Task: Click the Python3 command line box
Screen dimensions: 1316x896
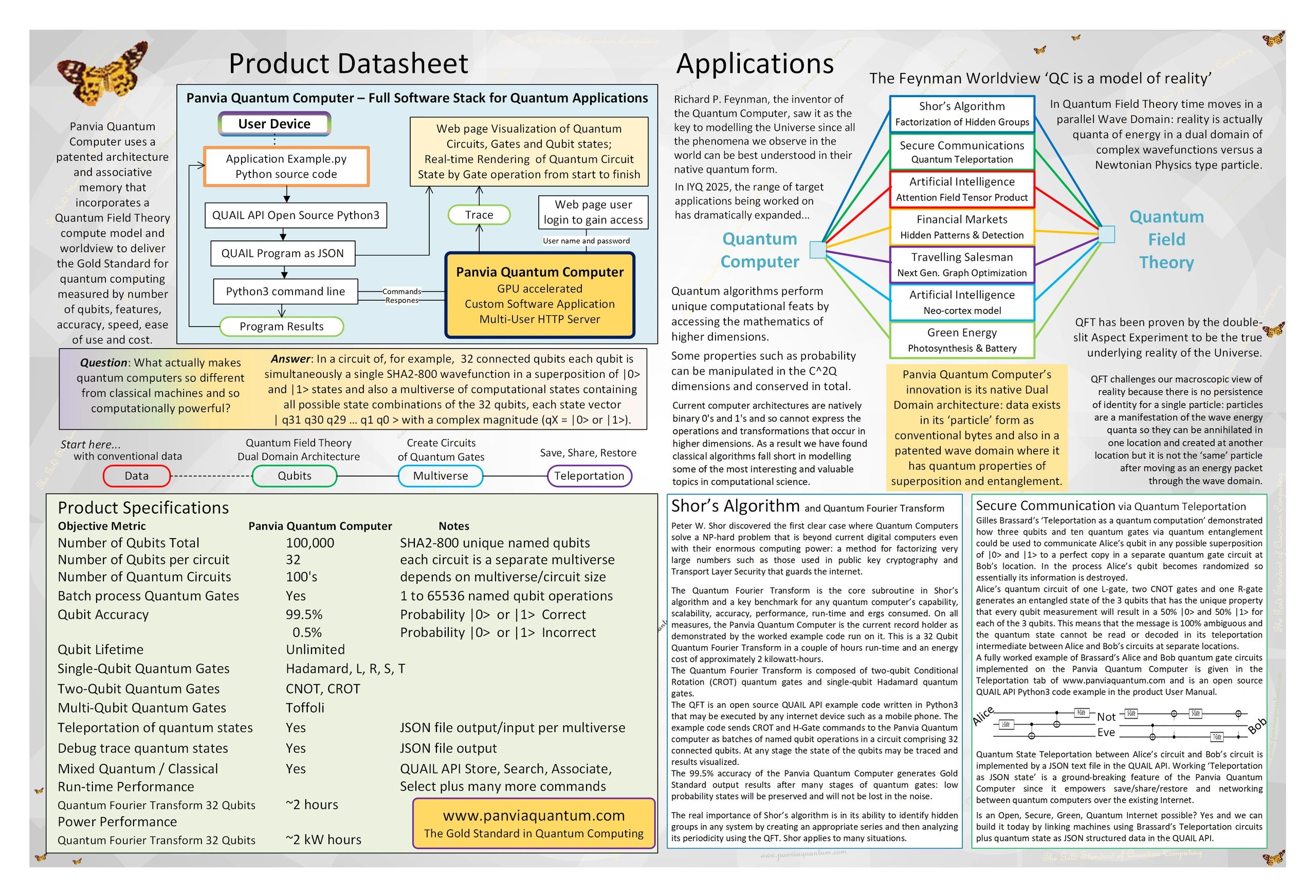Action: pyautogui.click(x=285, y=291)
